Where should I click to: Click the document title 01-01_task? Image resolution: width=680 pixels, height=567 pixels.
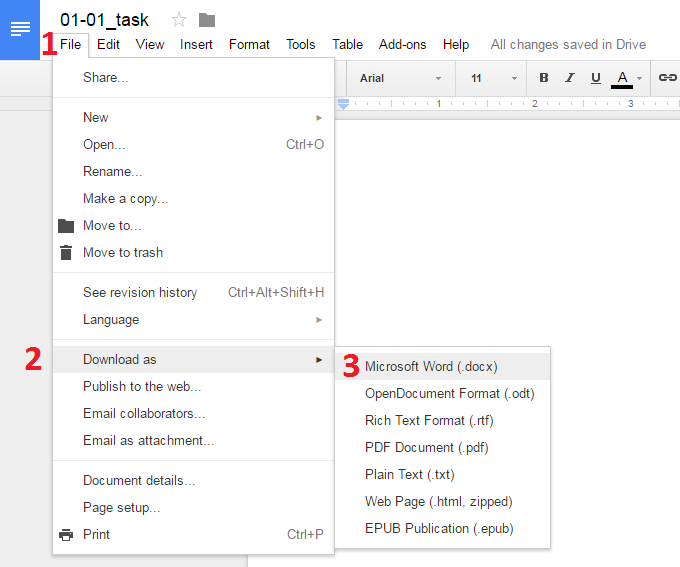pos(104,20)
